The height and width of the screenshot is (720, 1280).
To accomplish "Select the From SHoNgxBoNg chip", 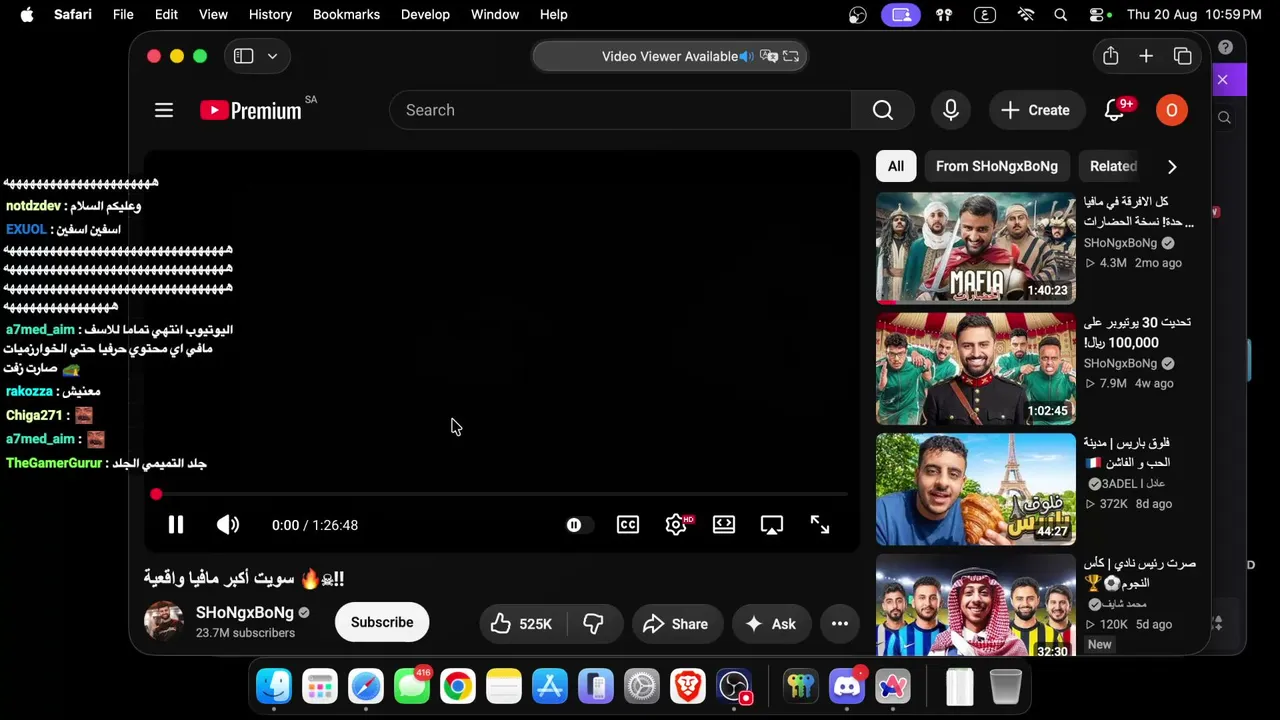I will point(997,166).
